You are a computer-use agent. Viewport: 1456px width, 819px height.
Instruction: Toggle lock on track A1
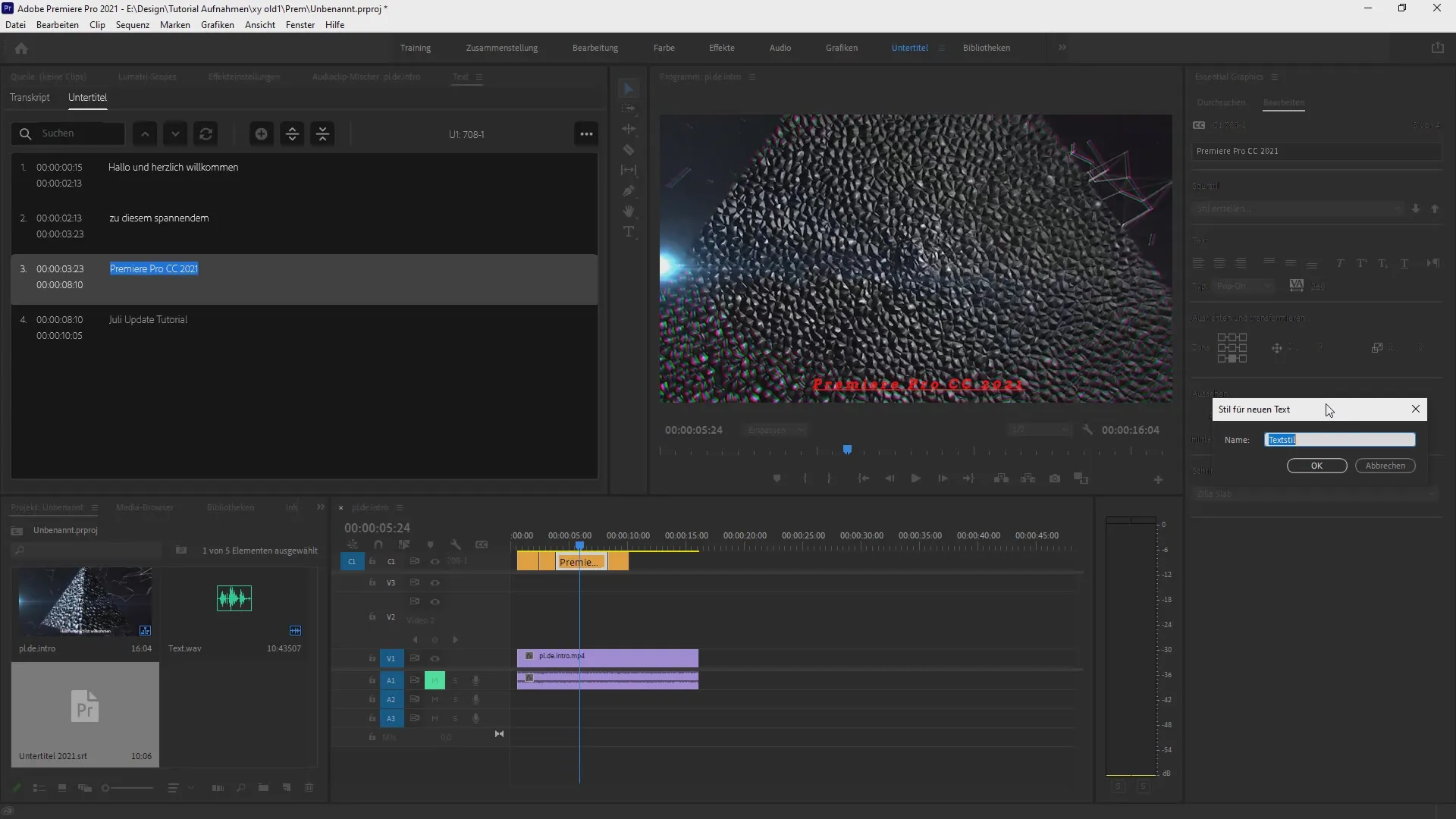372,680
